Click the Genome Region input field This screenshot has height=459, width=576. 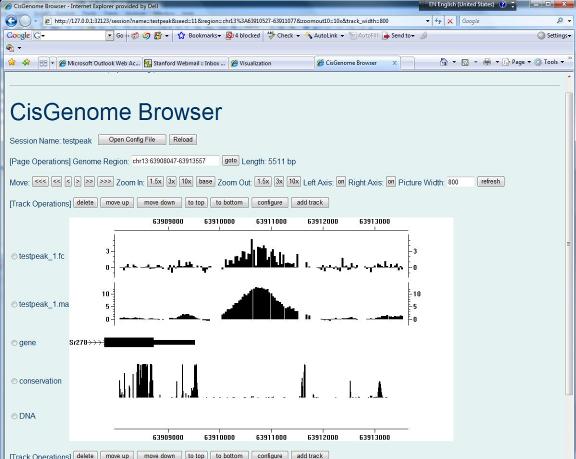tap(175, 161)
